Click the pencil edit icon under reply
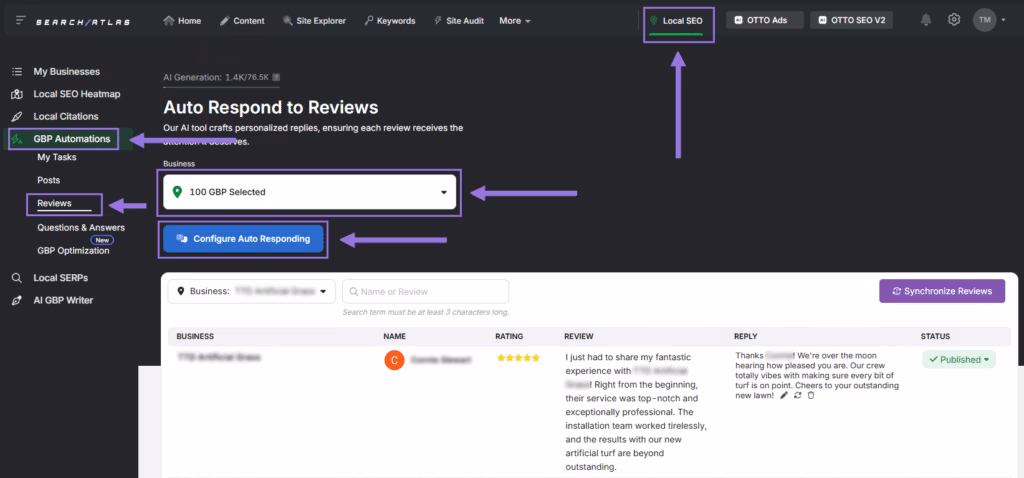The height and width of the screenshot is (478, 1024). coord(784,395)
